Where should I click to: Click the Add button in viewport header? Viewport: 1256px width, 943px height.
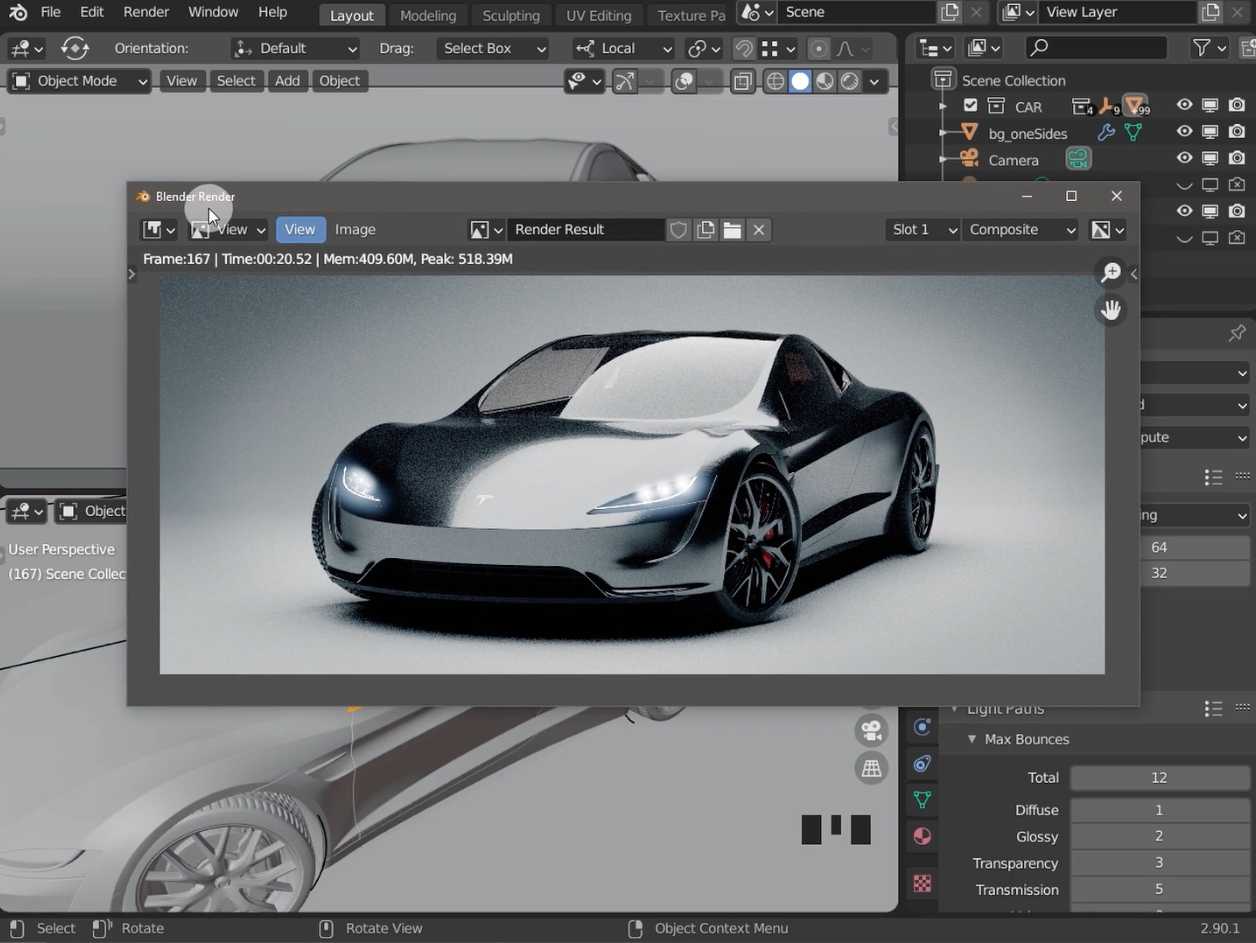click(x=287, y=81)
